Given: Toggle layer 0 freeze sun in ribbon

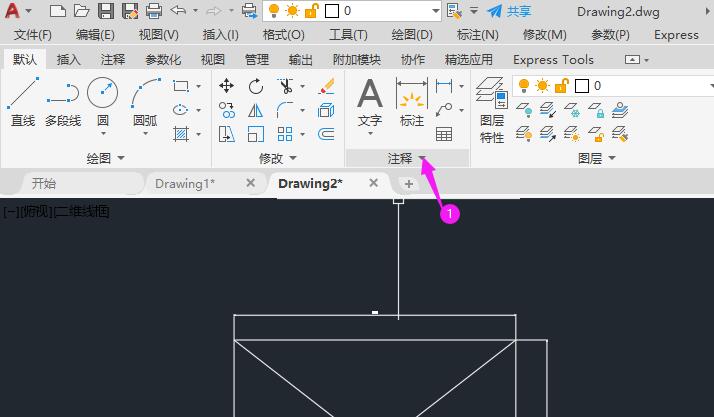Looking at the screenshot, I should pyautogui.click(x=542, y=86).
